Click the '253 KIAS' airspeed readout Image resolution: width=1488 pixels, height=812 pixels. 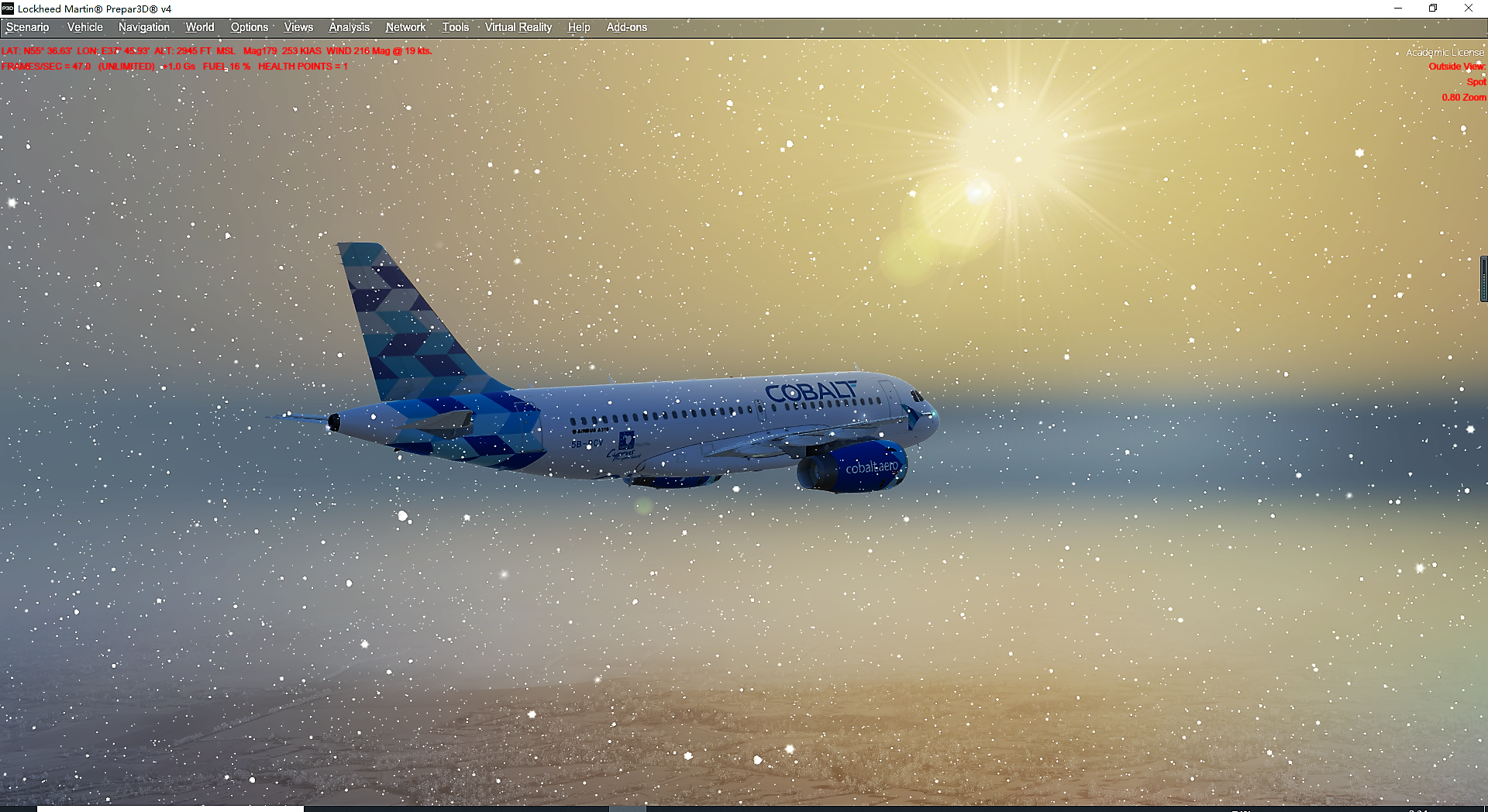coord(301,51)
